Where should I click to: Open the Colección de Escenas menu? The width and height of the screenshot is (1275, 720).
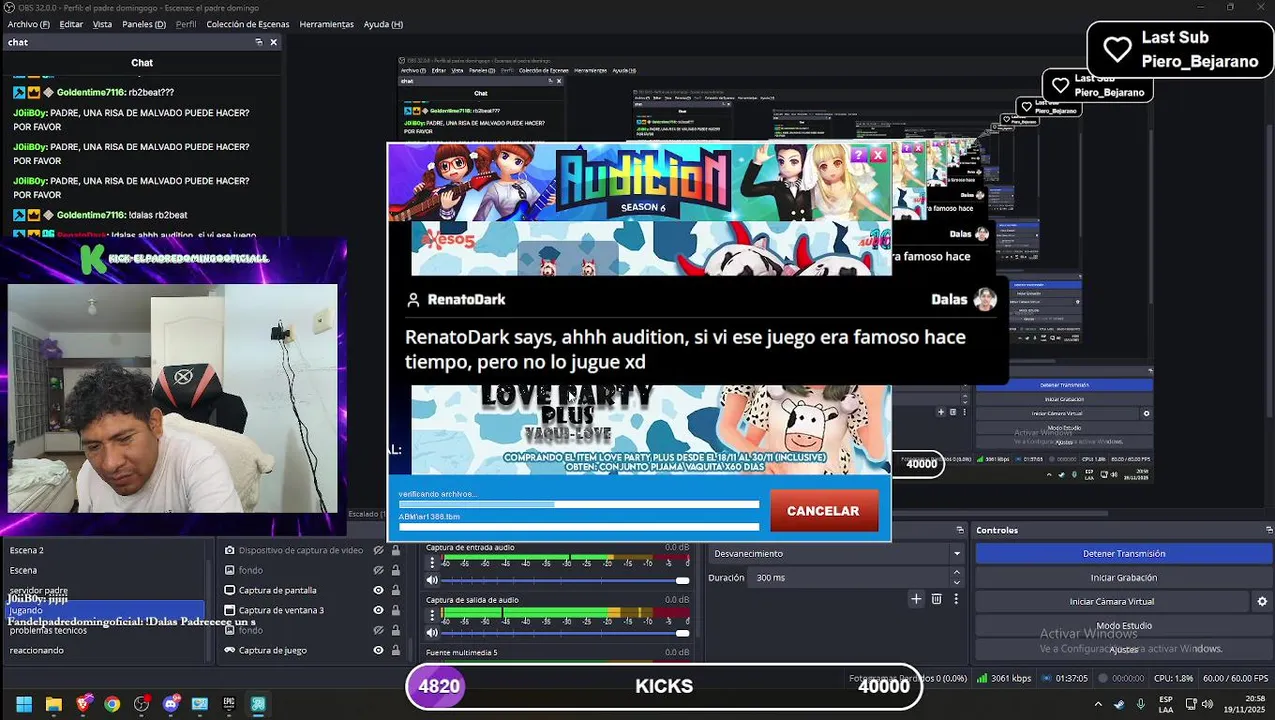click(x=248, y=24)
